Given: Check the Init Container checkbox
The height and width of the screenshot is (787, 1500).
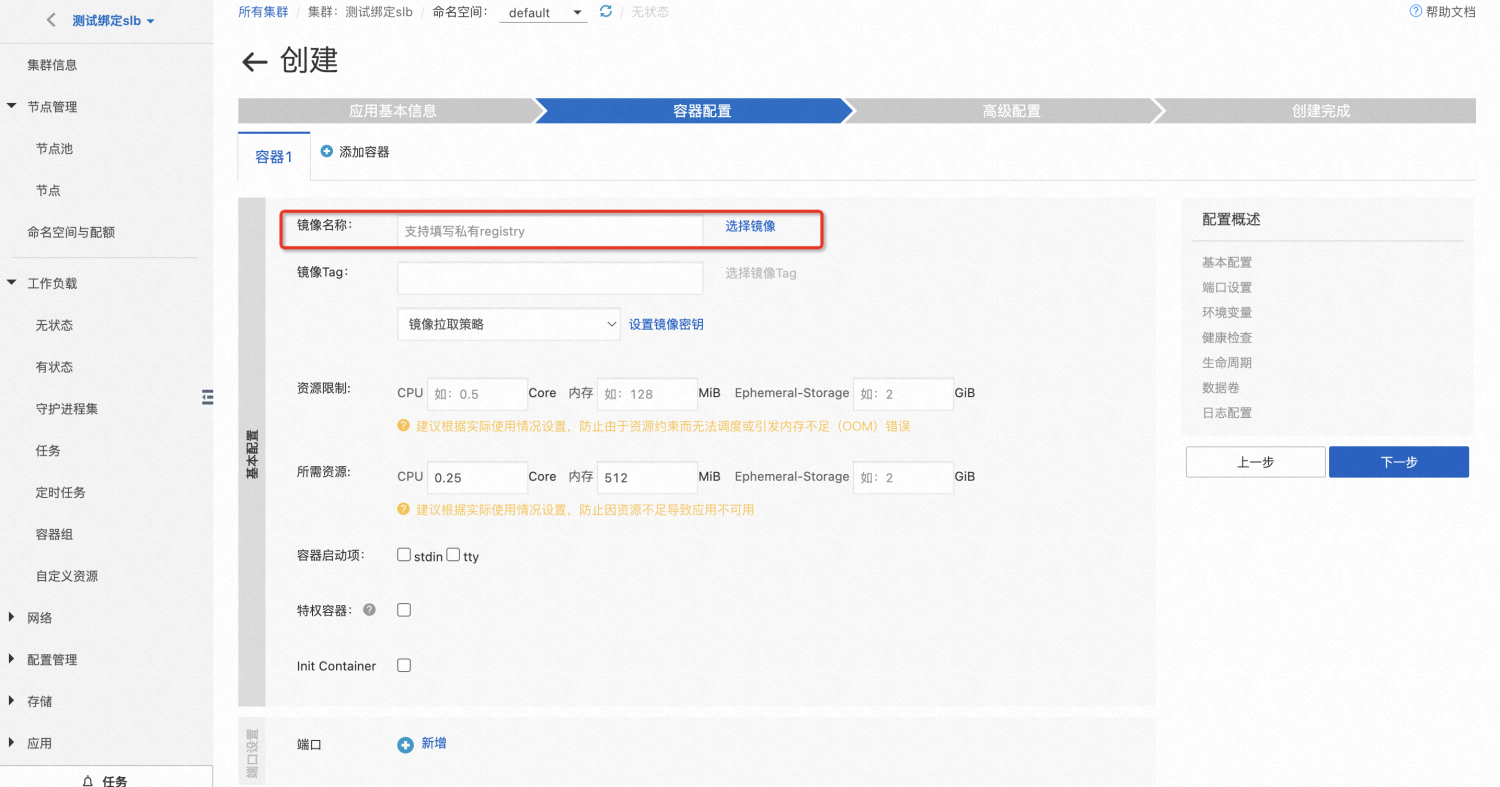Looking at the screenshot, I should (404, 665).
